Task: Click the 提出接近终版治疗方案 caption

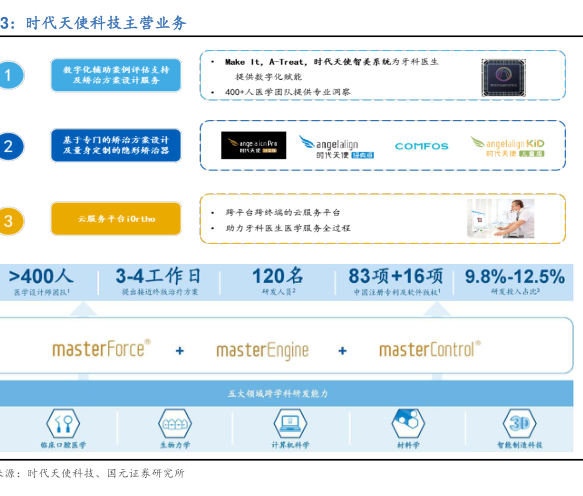Action: [x=160, y=292]
